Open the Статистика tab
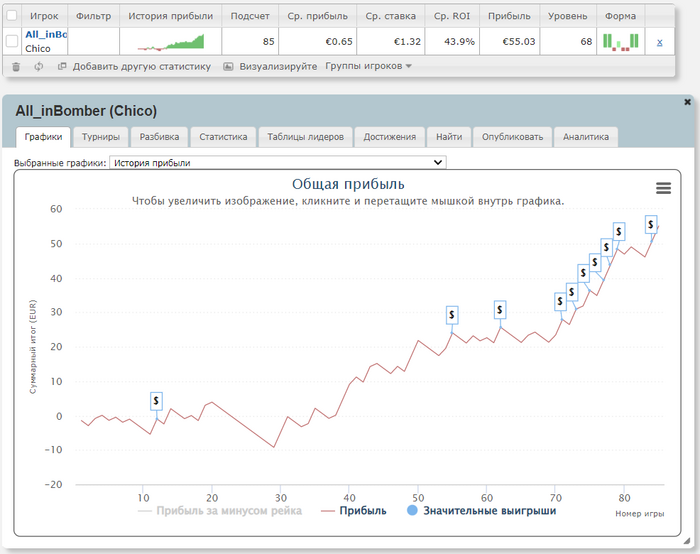 click(223, 137)
